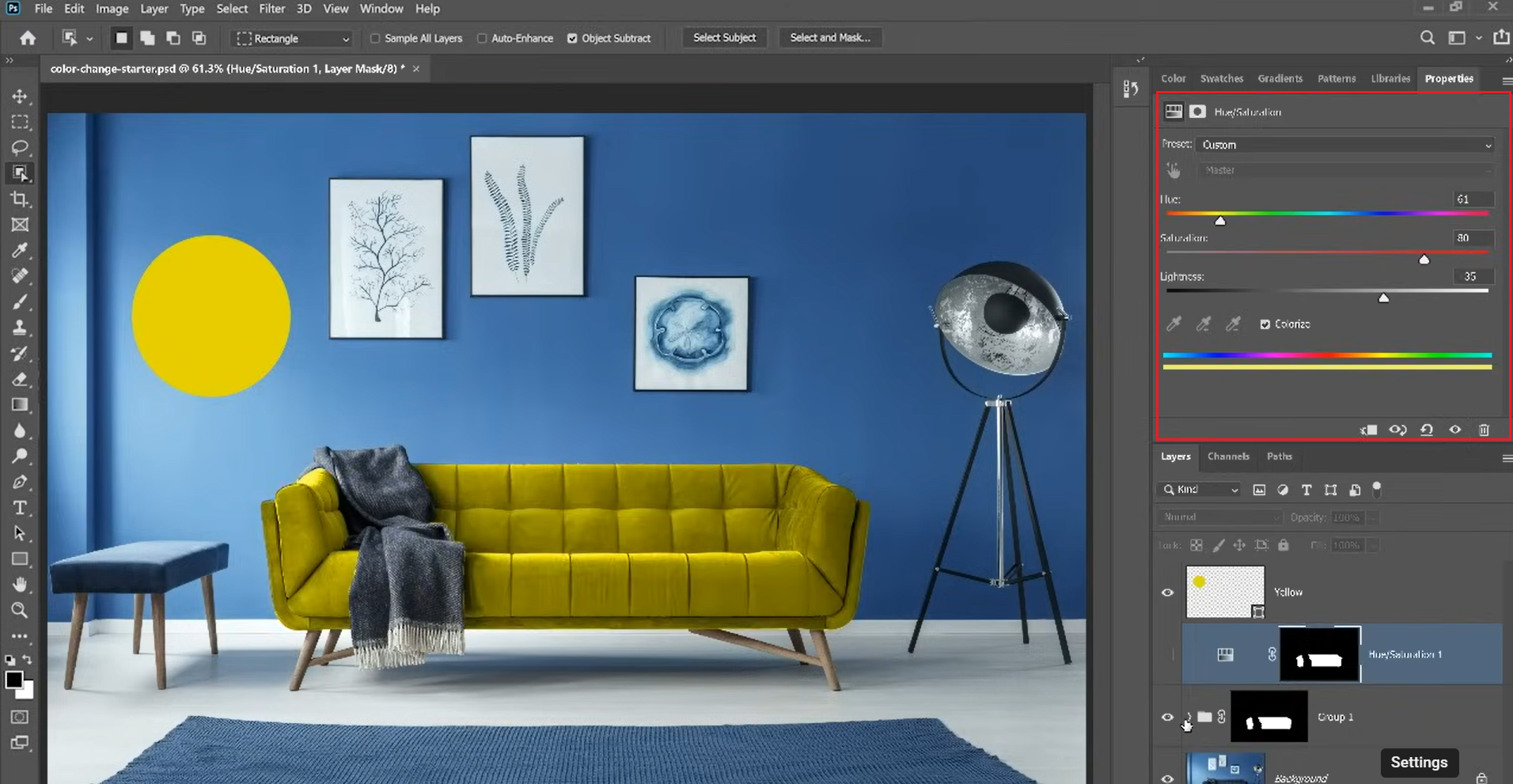Open the Photoshop home screen
Screen dimensions: 1513x784
(27, 37)
